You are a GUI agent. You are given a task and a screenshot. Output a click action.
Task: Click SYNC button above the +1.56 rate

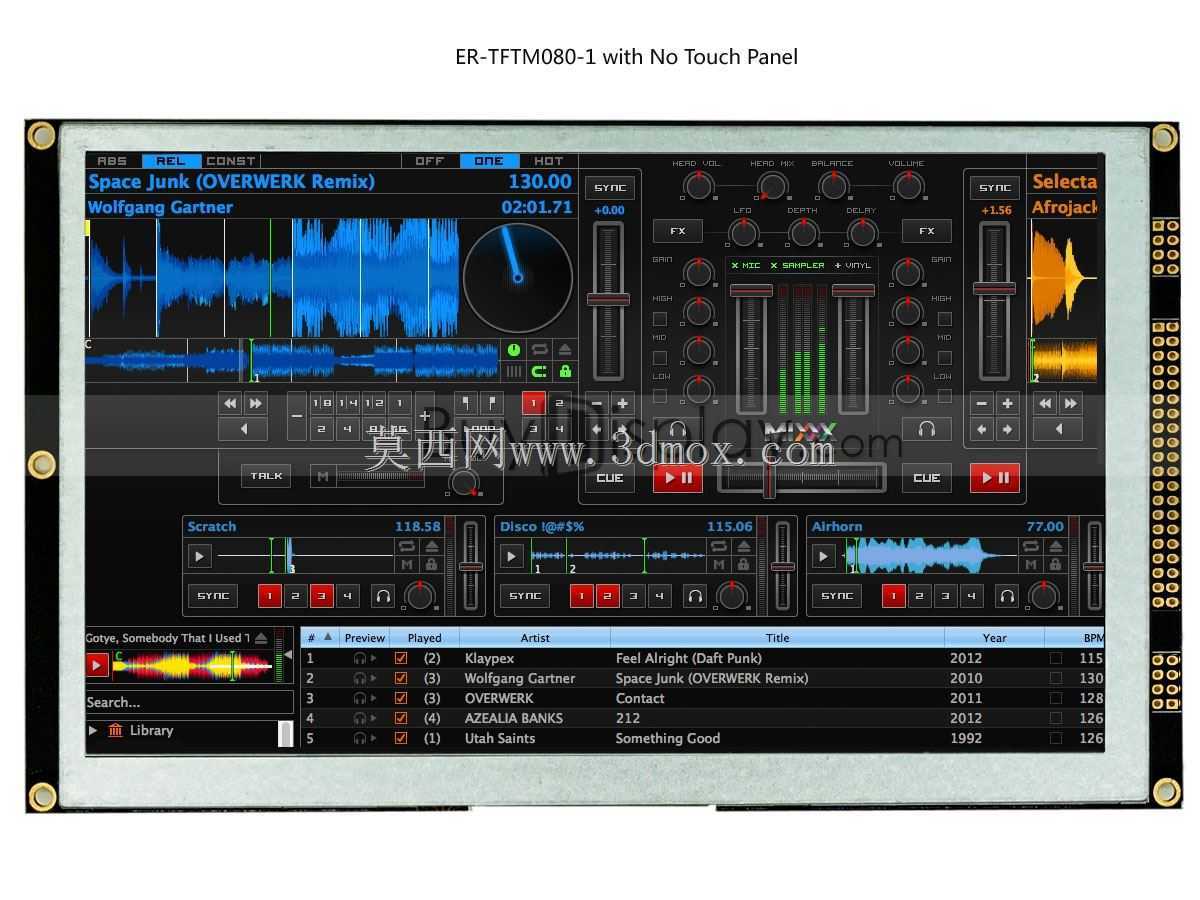point(995,188)
